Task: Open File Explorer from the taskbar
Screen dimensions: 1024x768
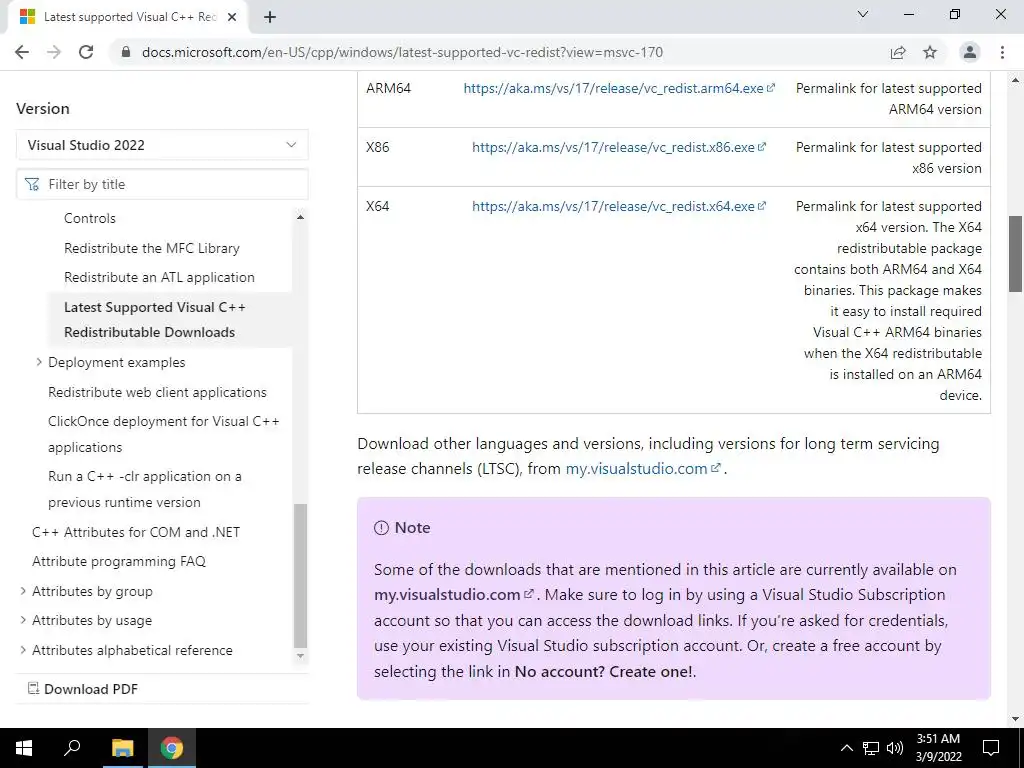Action: (122, 748)
